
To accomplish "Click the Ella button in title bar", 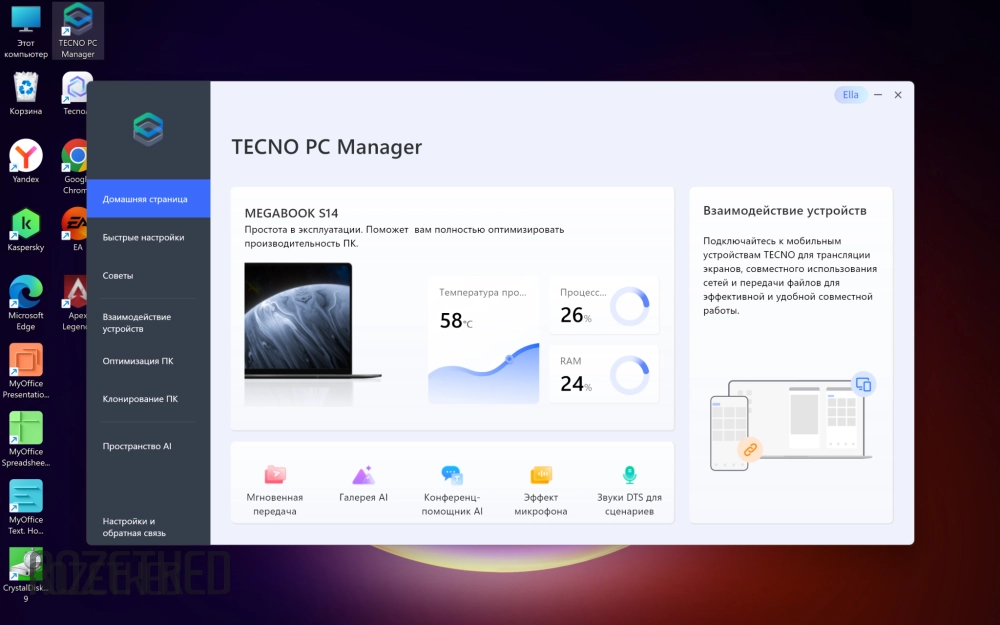I will pyautogui.click(x=850, y=95).
